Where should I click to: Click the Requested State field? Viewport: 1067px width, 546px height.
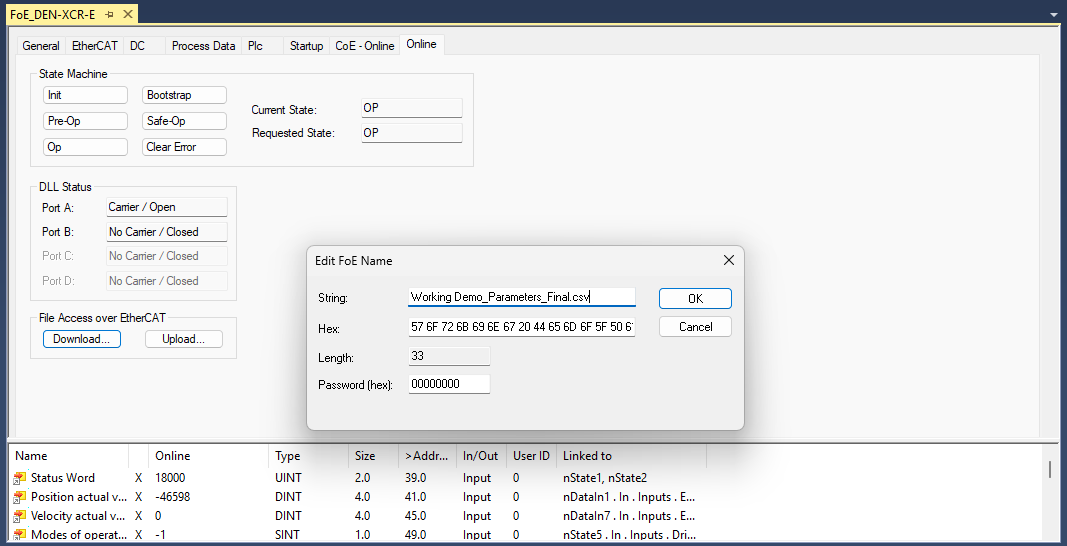412,133
